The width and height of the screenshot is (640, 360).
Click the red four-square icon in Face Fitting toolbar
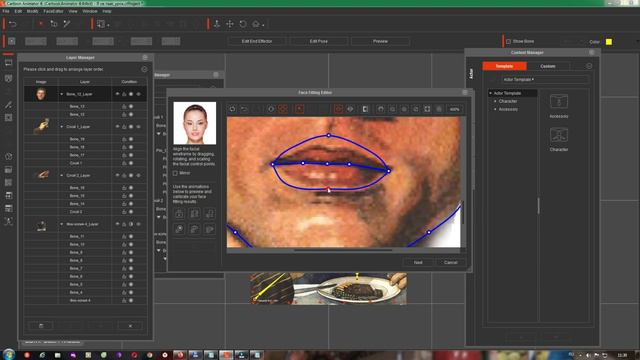(283, 109)
